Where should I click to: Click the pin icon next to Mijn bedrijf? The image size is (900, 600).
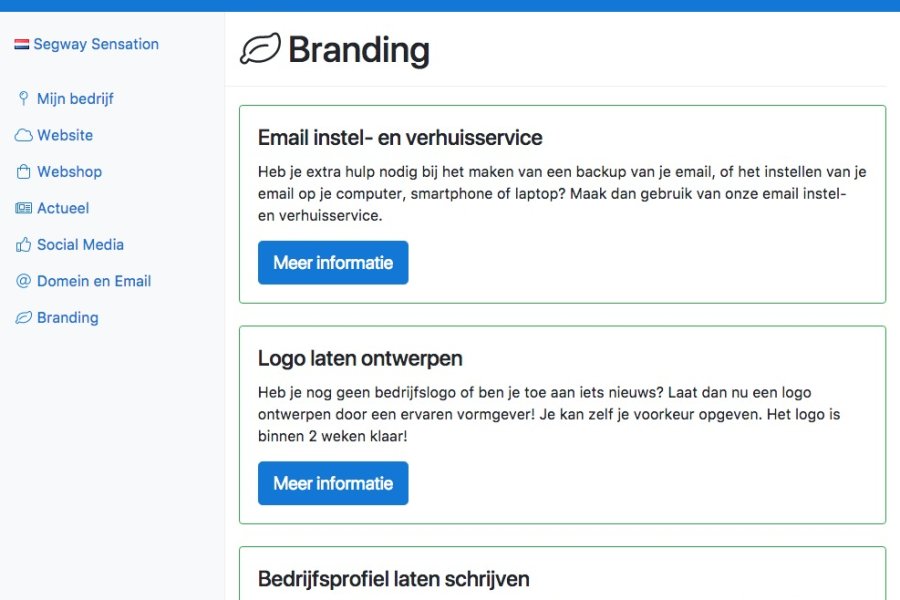[24, 98]
